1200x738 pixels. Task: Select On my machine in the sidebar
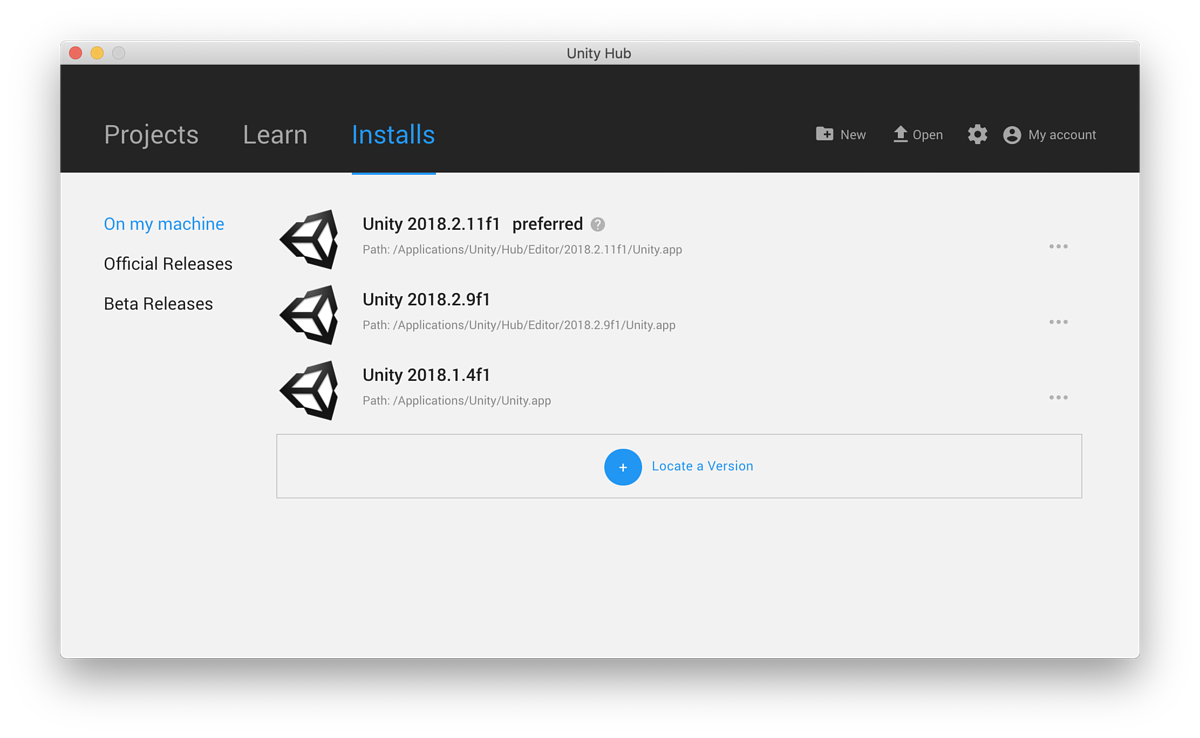click(x=164, y=224)
